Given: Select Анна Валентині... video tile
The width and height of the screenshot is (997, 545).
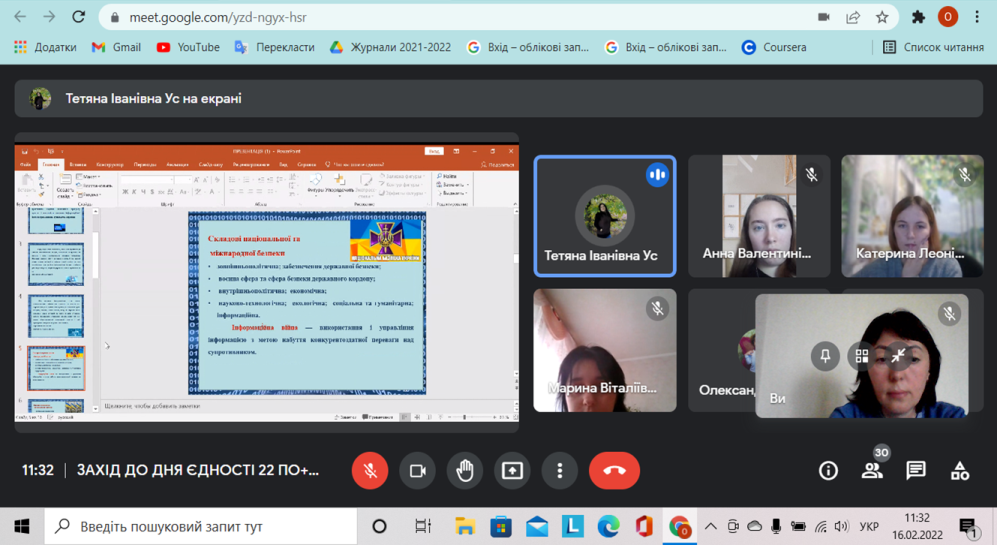Looking at the screenshot, I should coord(759,216).
